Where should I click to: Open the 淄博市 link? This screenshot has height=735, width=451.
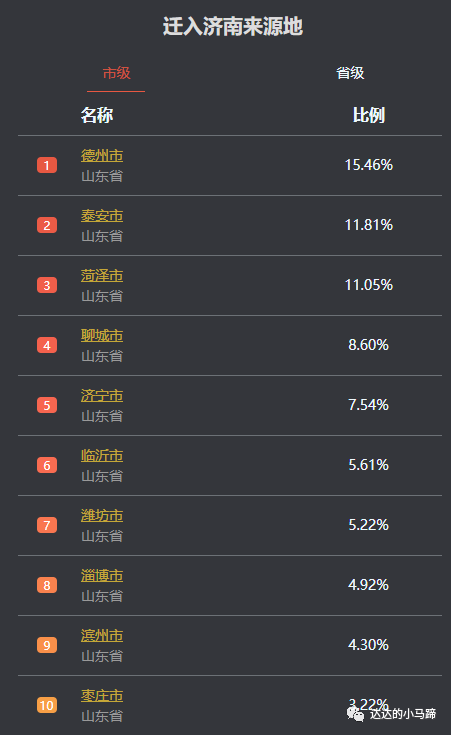[102, 576]
